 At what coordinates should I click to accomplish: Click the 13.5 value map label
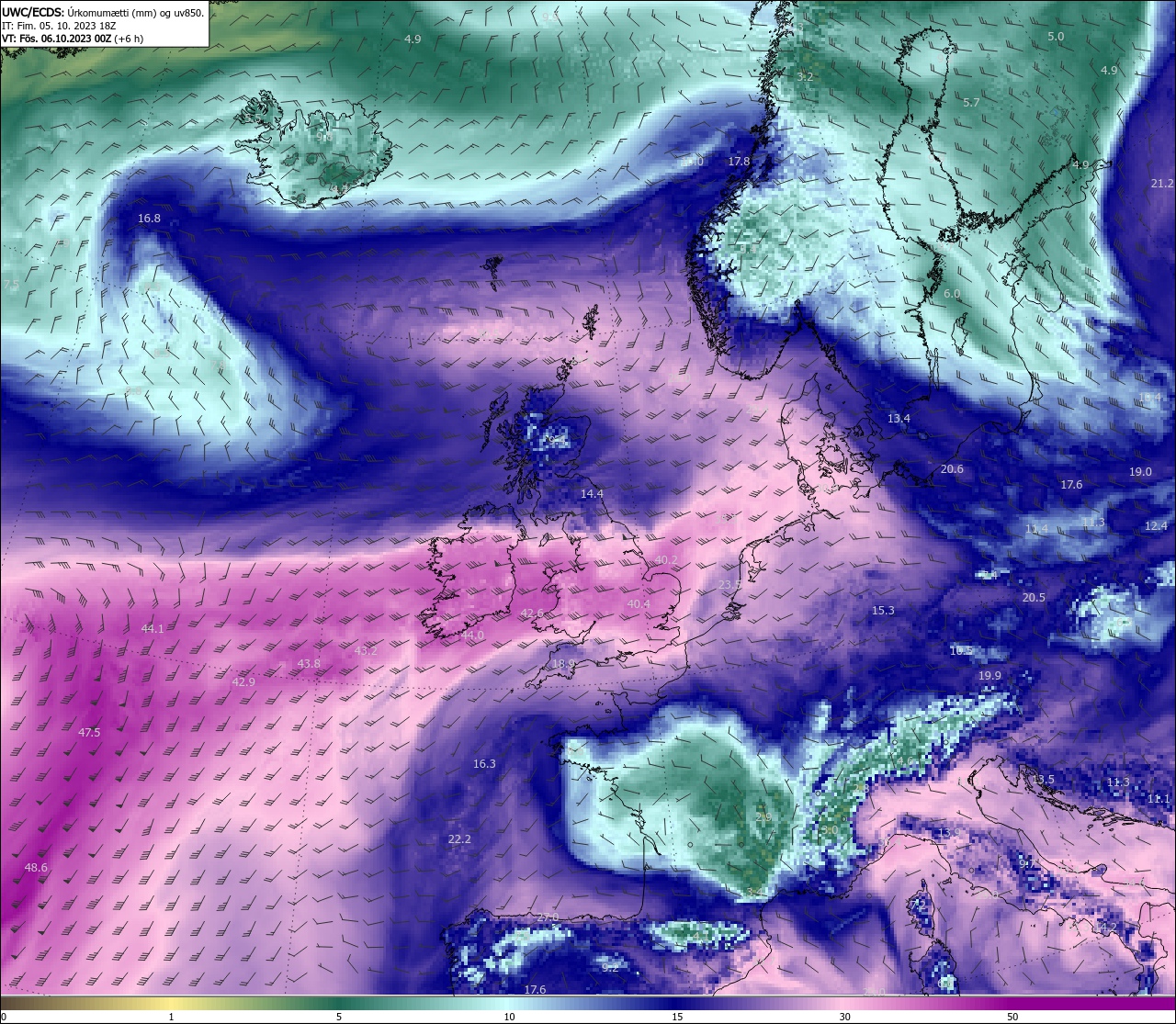[x=1043, y=780]
